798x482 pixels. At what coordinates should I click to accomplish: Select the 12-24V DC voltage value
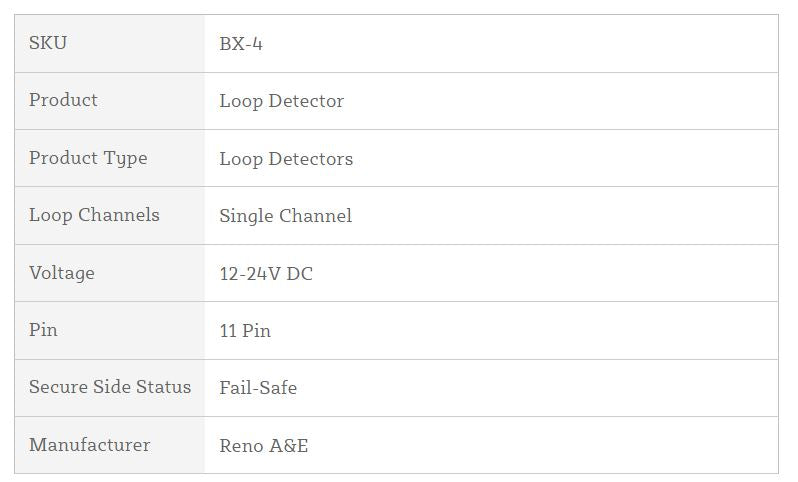pyautogui.click(x=266, y=274)
